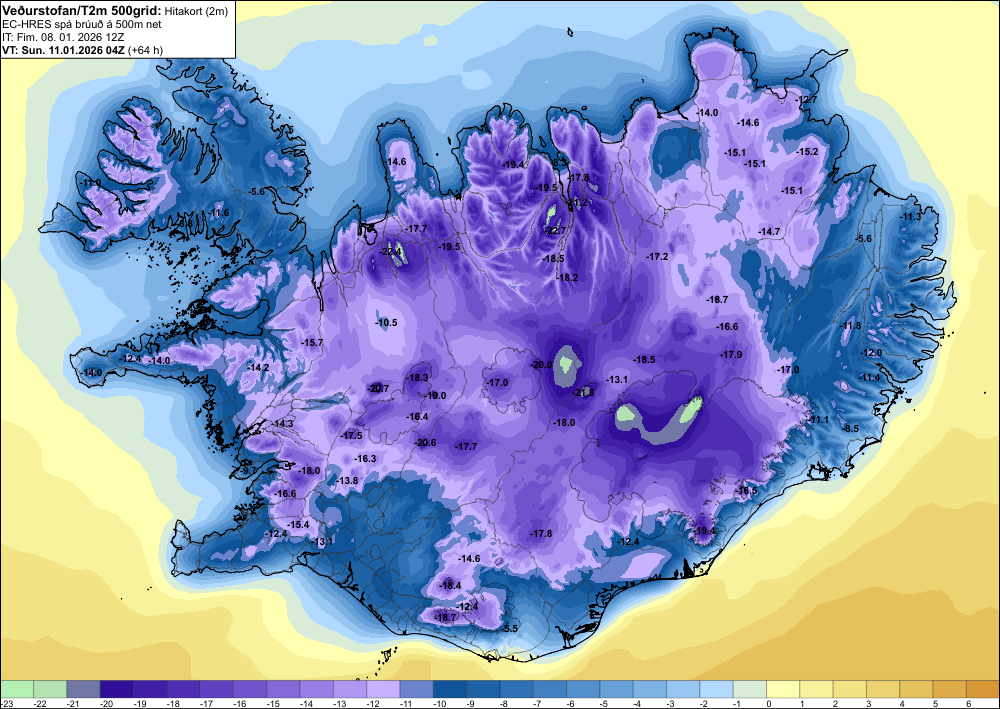Screen dimensions: 1000x709
Task: Choose the legend swatch between -1 and 0
Action: tap(749, 689)
